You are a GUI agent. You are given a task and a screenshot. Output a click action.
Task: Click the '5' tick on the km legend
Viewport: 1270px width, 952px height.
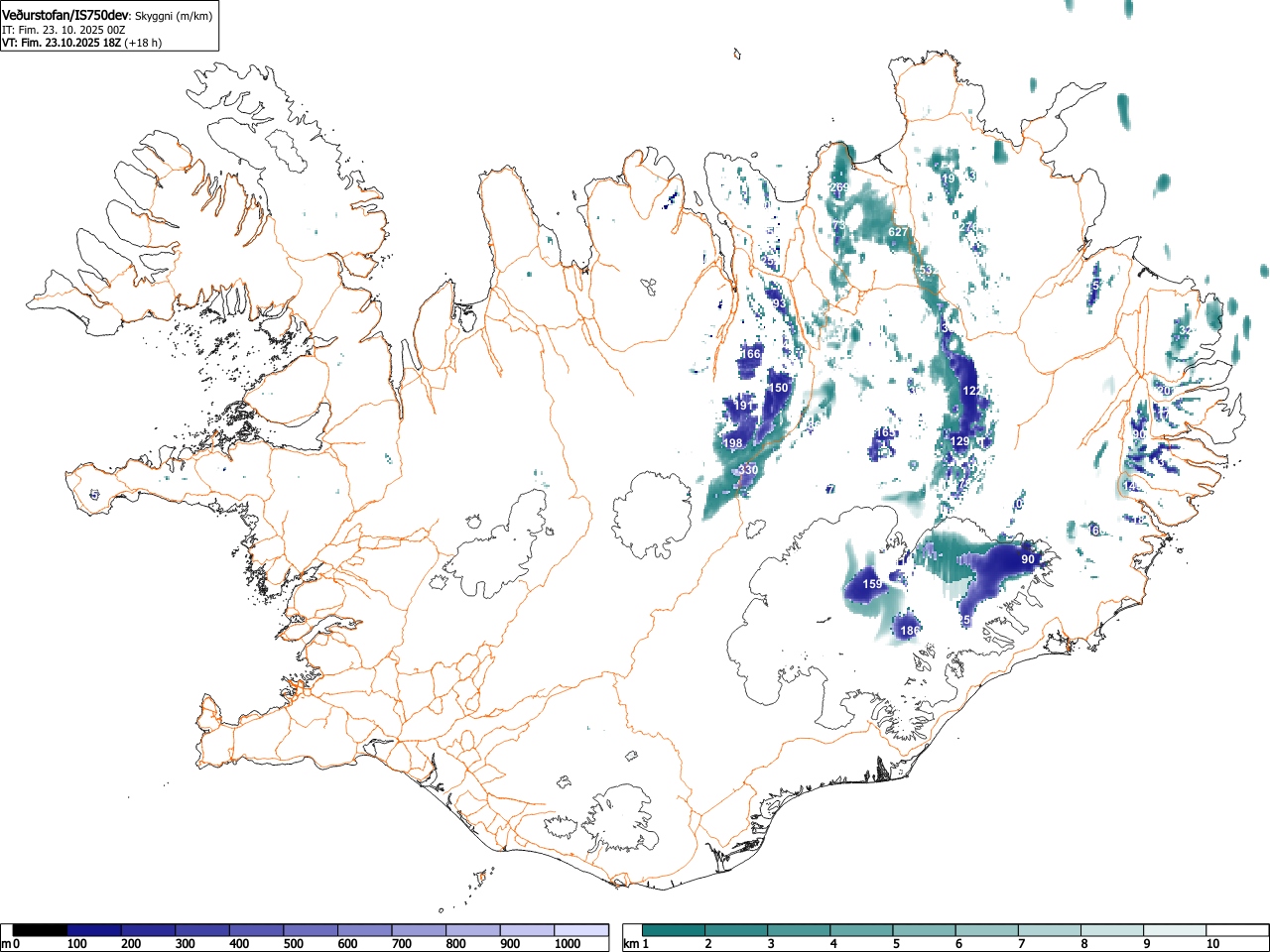pyautogui.click(x=895, y=944)
